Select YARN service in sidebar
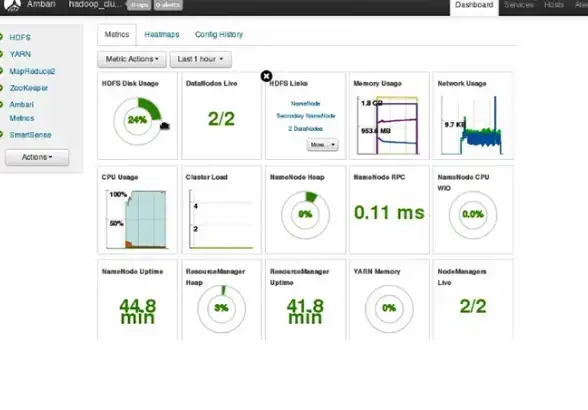The width and height of the screenshot is (588, 410). pos(20,54)
